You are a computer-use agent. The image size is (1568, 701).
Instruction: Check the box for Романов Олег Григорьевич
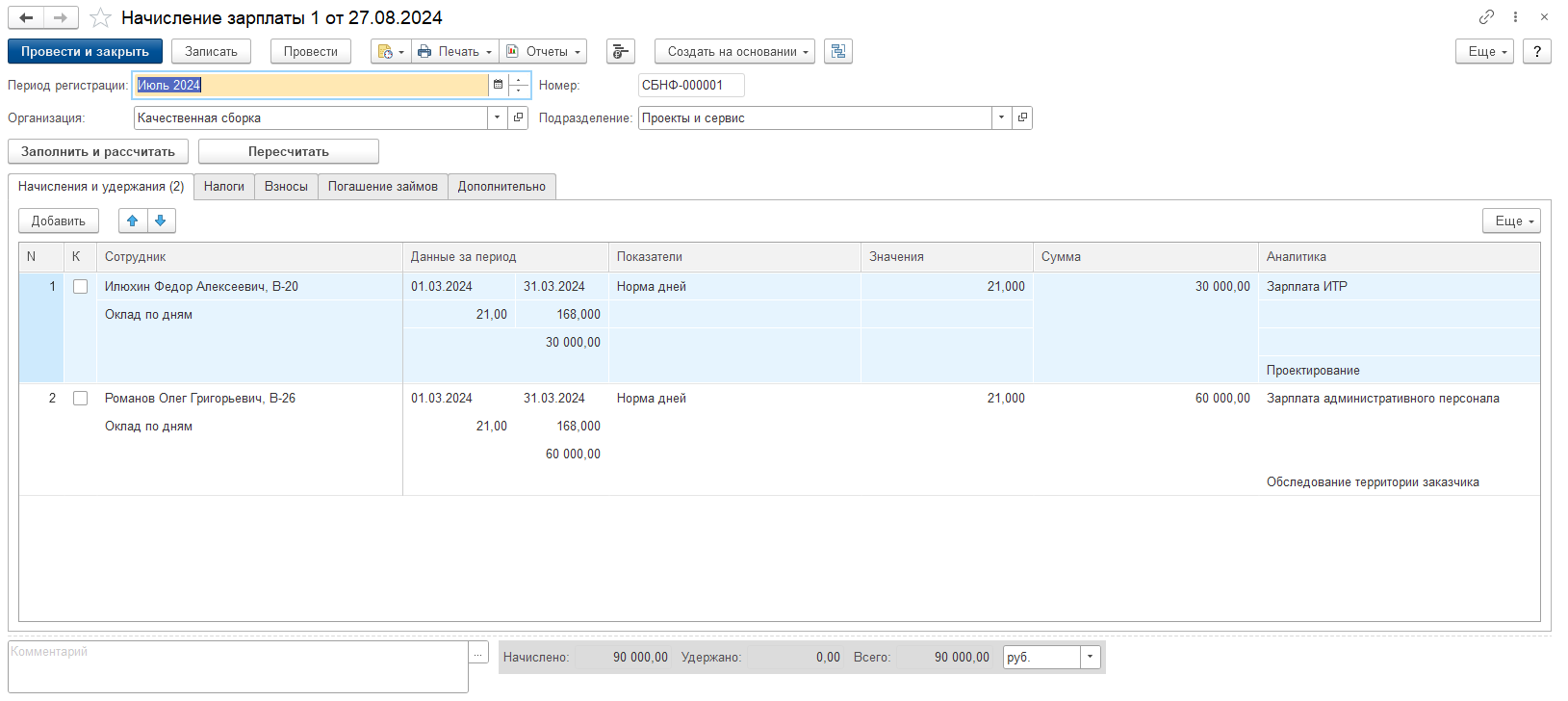[x=81, y=398]
